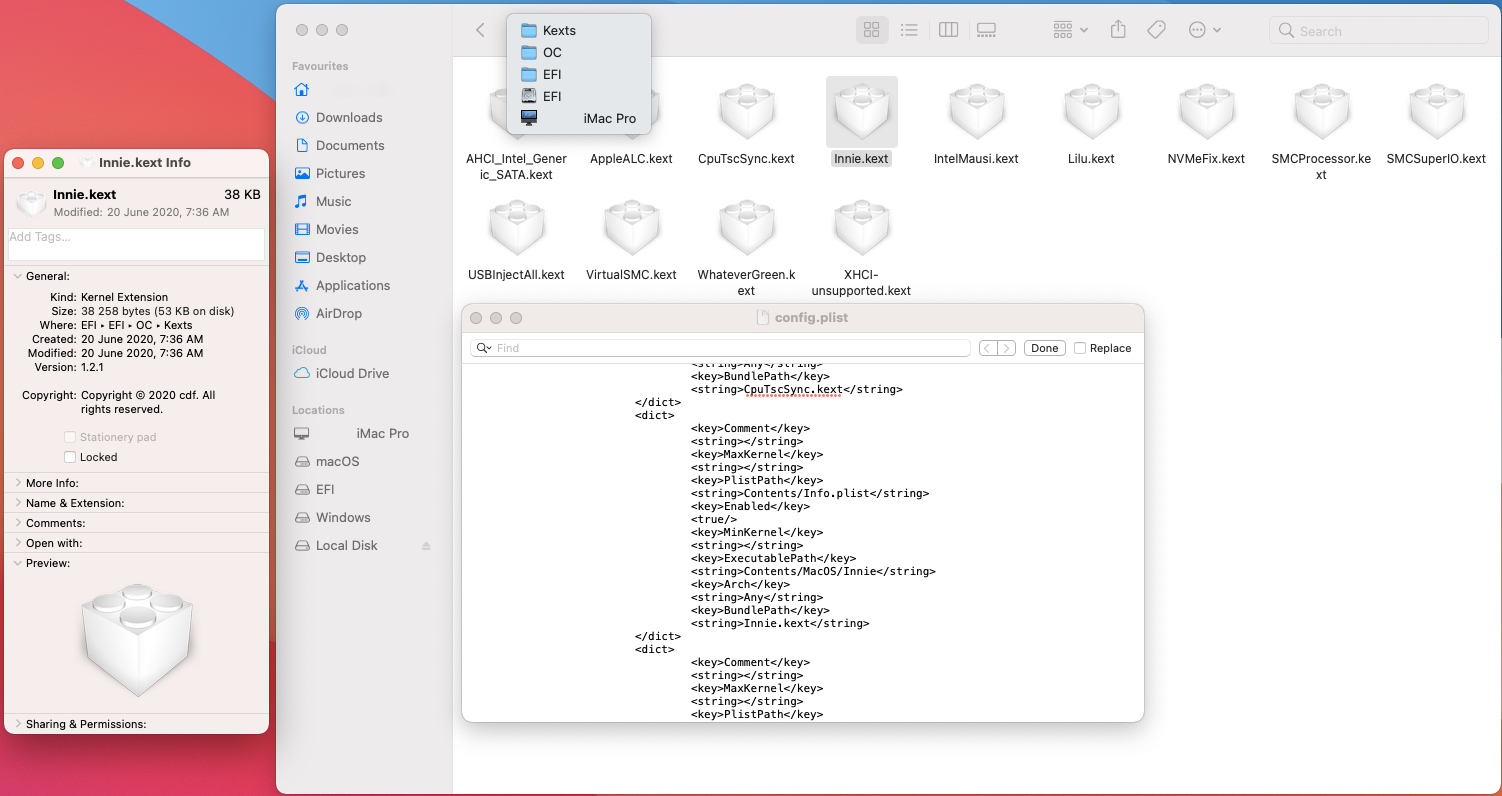This screenshot has height=796, width=1502.
Task: Click the Share toolbar icon
Action: coord(1118,30)
